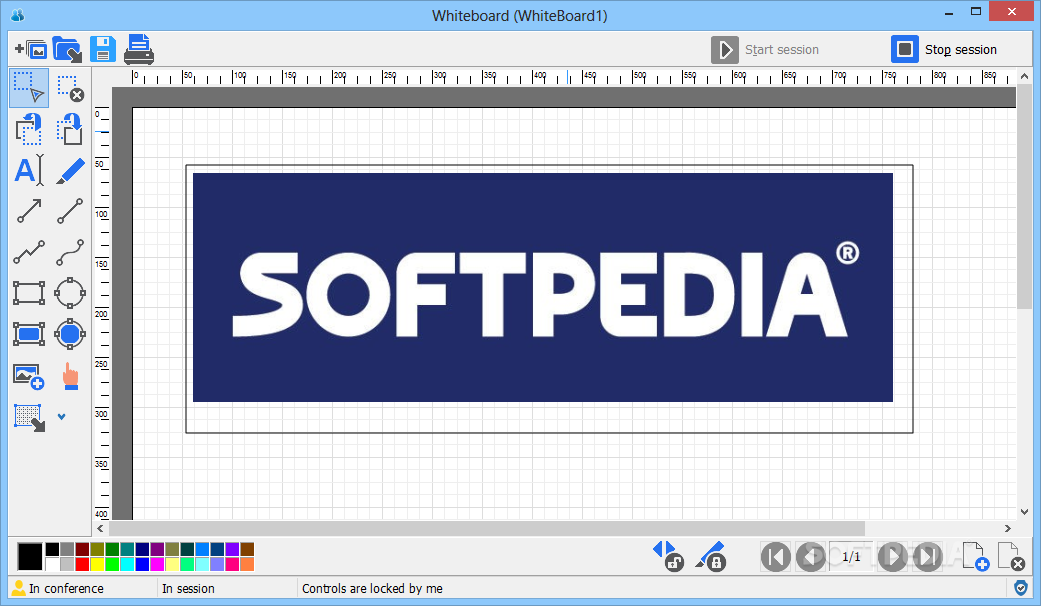
Task: Toggle the drawing controls lock icon
Action: (710, 556)
